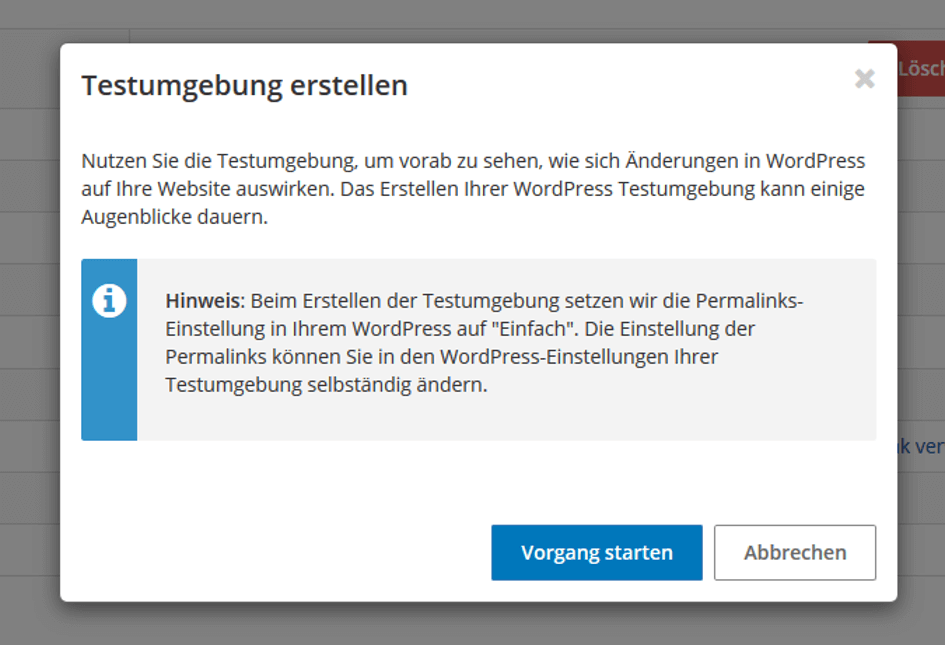Open the partially visible link ending in 'ver'
The height and width of the screenshot is (645, 945).
[921, 446]
